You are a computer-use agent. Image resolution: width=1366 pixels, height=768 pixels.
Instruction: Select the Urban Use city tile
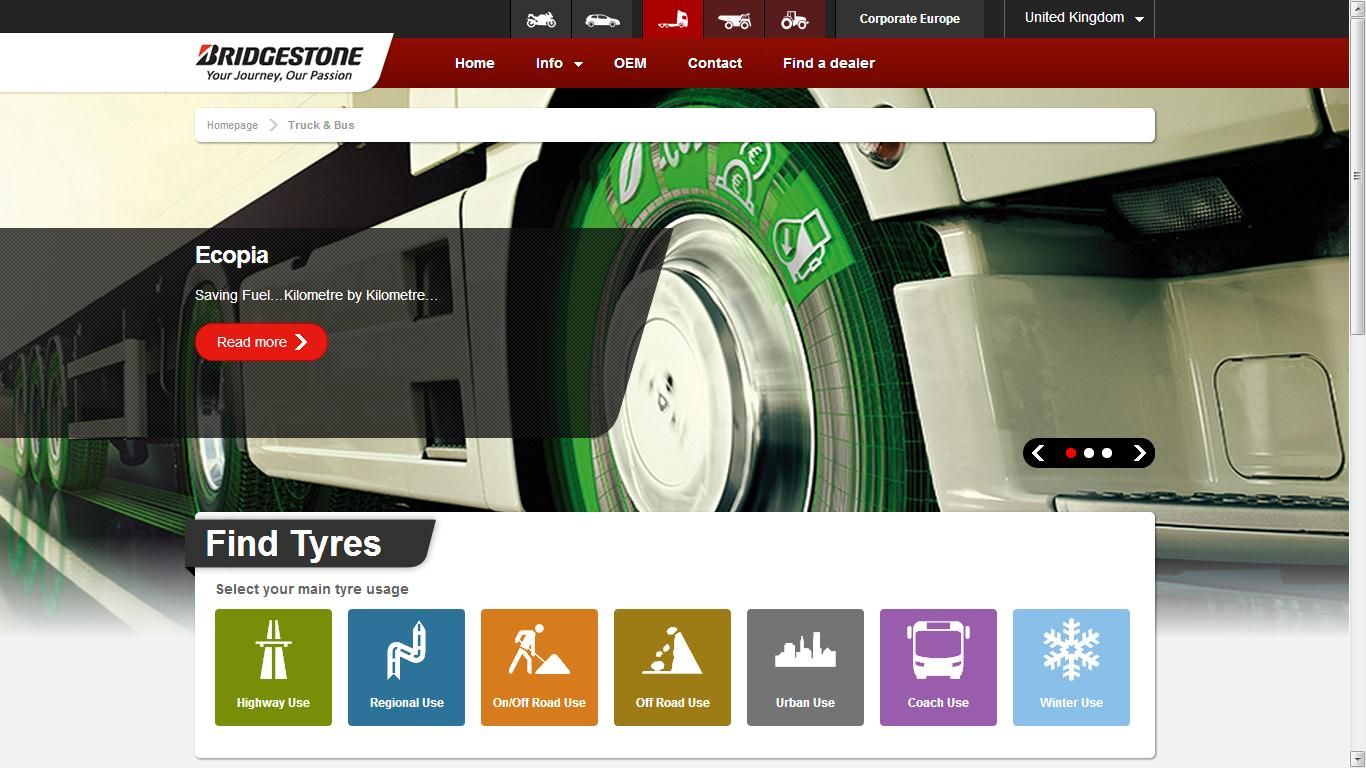[x=805, y=666]
